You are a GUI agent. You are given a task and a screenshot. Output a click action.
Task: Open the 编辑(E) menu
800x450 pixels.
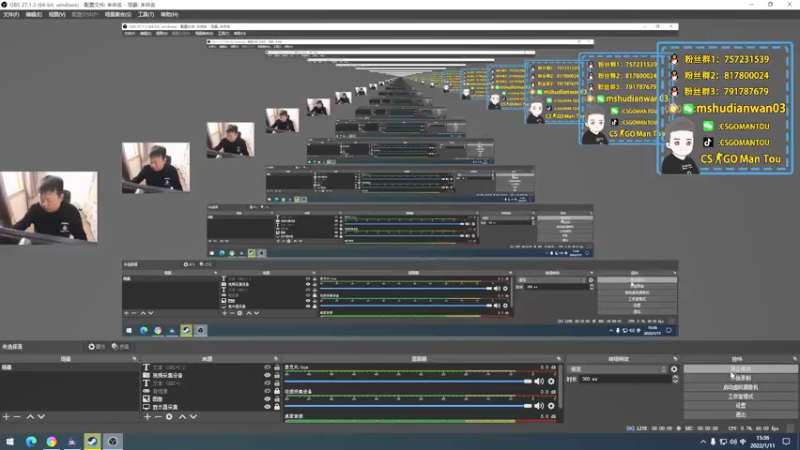click(x=34, y=15)
